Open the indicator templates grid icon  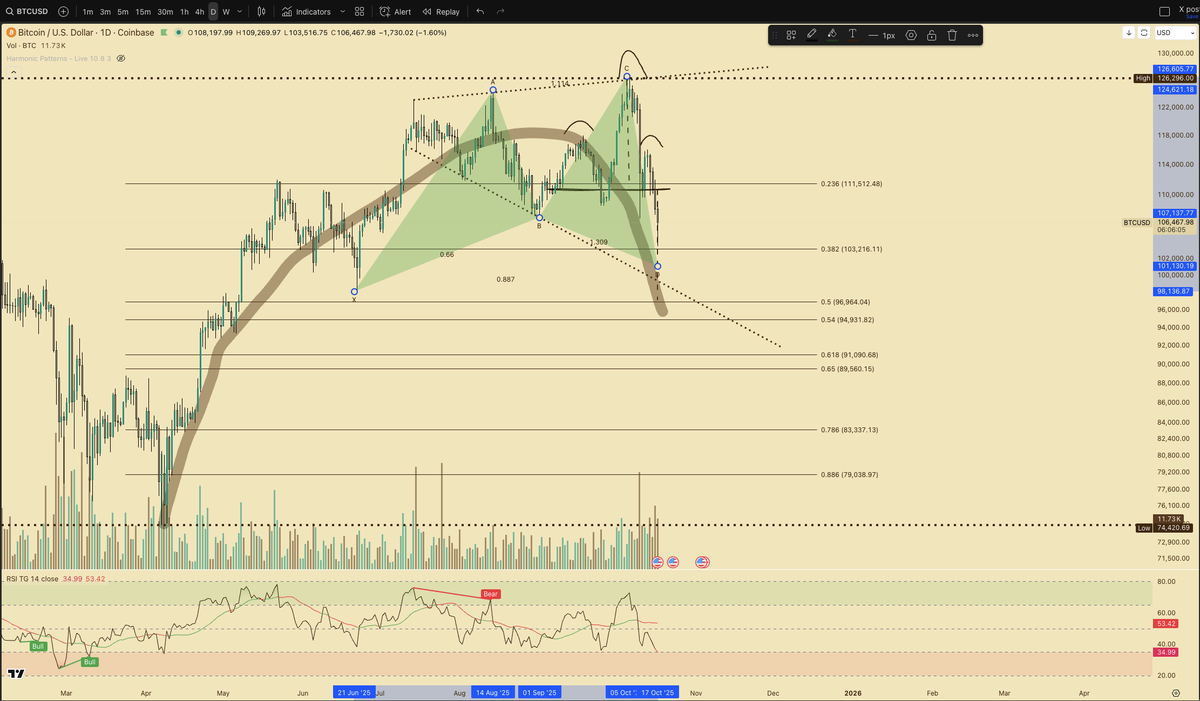360,12
